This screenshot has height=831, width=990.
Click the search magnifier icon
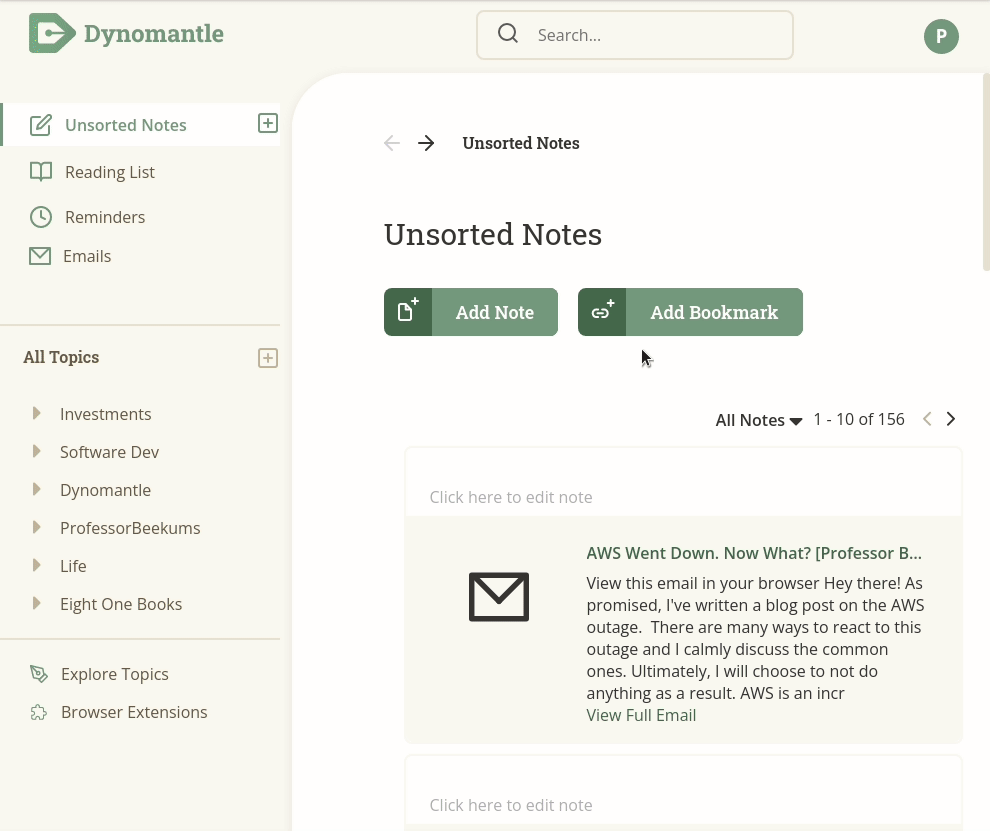(x=508, y=33)
